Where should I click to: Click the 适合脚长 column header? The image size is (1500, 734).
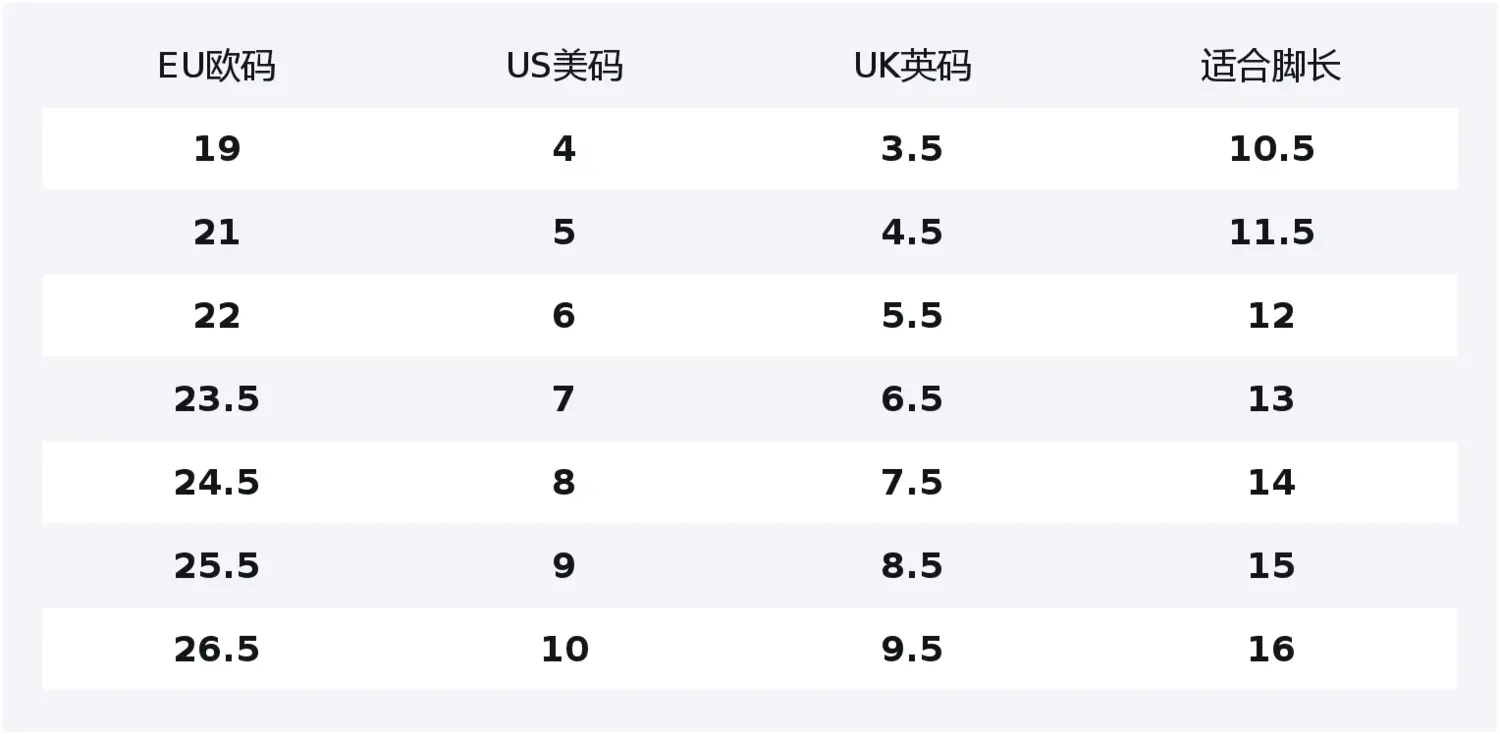1271,67
